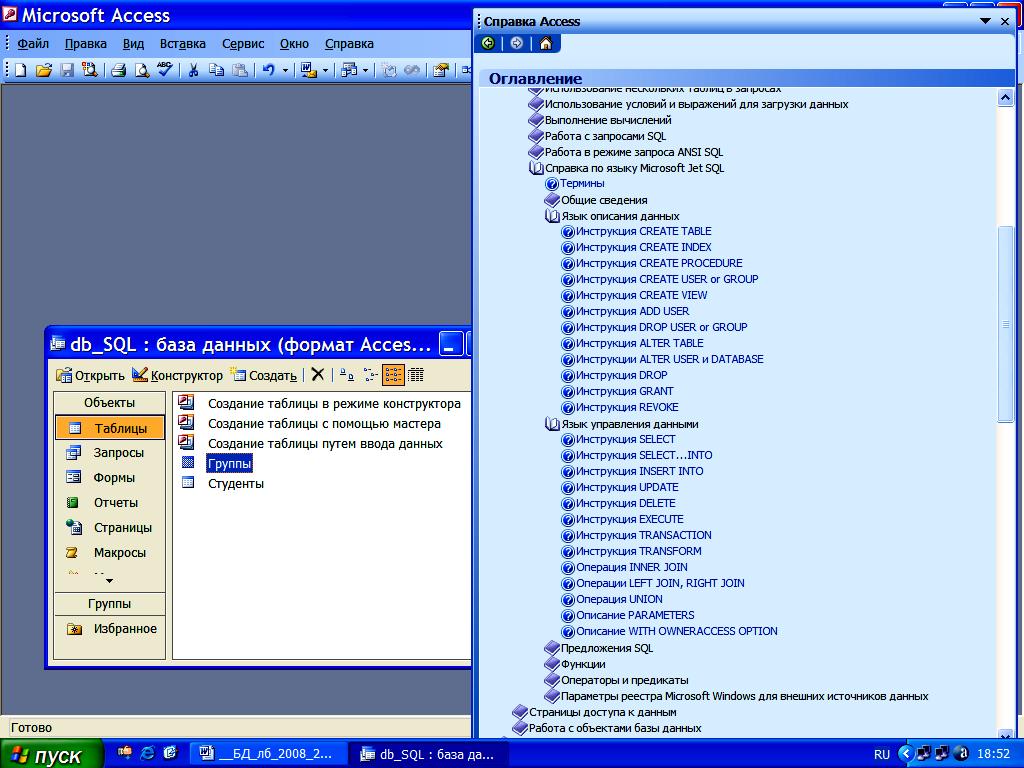This screenshot has width=1024, height=768.
Task: Switch to Word task БД_лб_2008 in taskbar
Action: coord(266,754)
